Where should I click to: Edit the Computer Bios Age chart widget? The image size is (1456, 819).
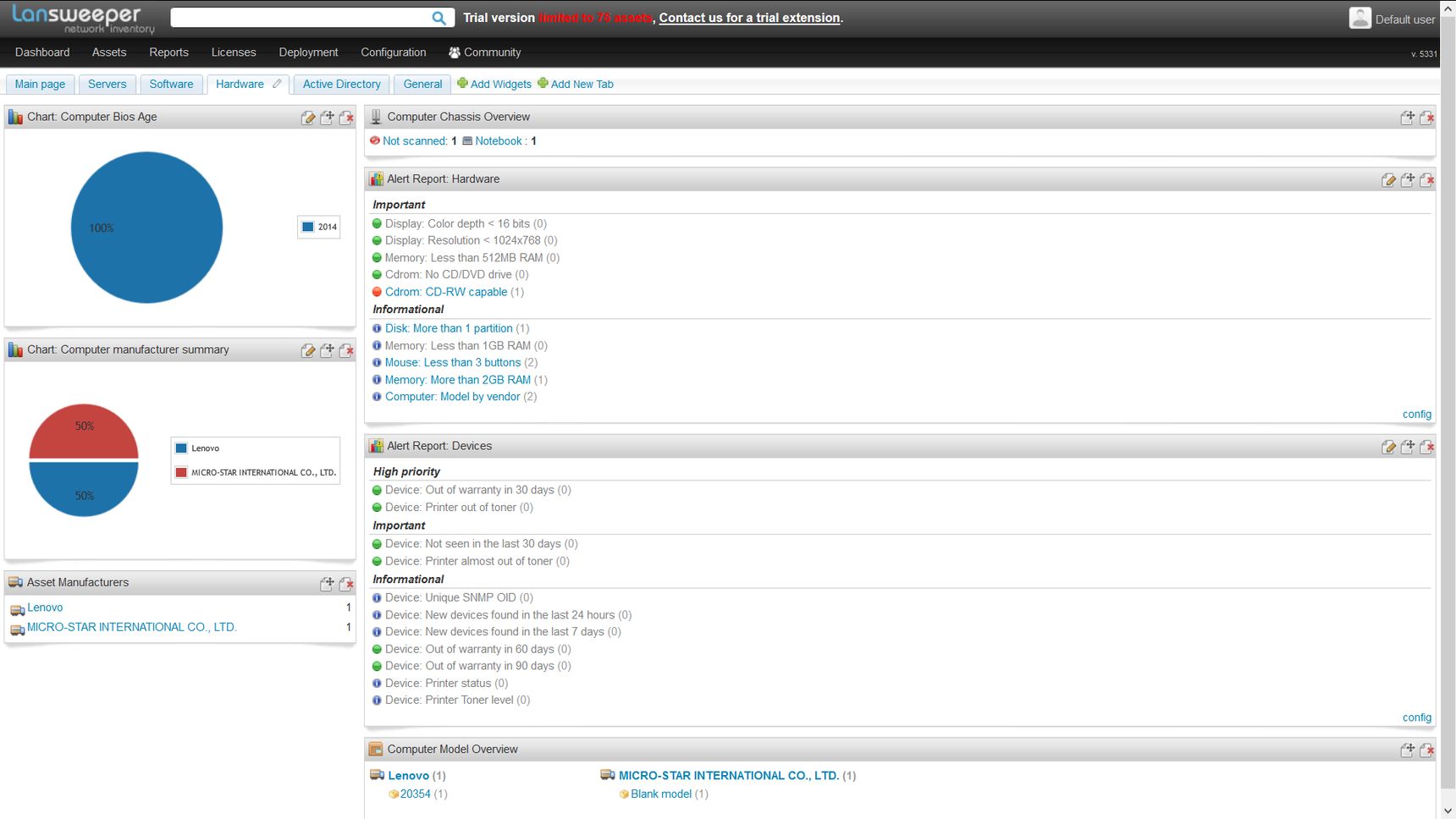[x=308, y=118]
